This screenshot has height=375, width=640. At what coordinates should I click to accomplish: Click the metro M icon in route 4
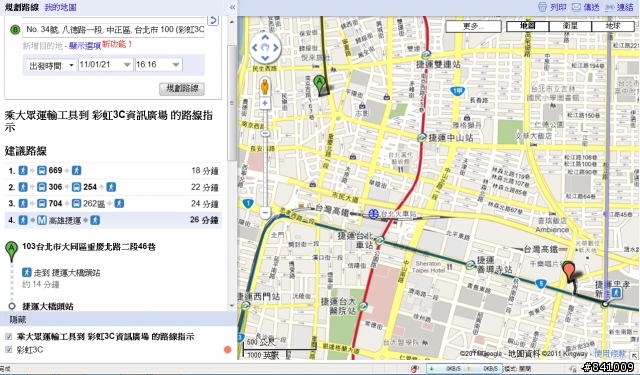[x=42, y=220]
